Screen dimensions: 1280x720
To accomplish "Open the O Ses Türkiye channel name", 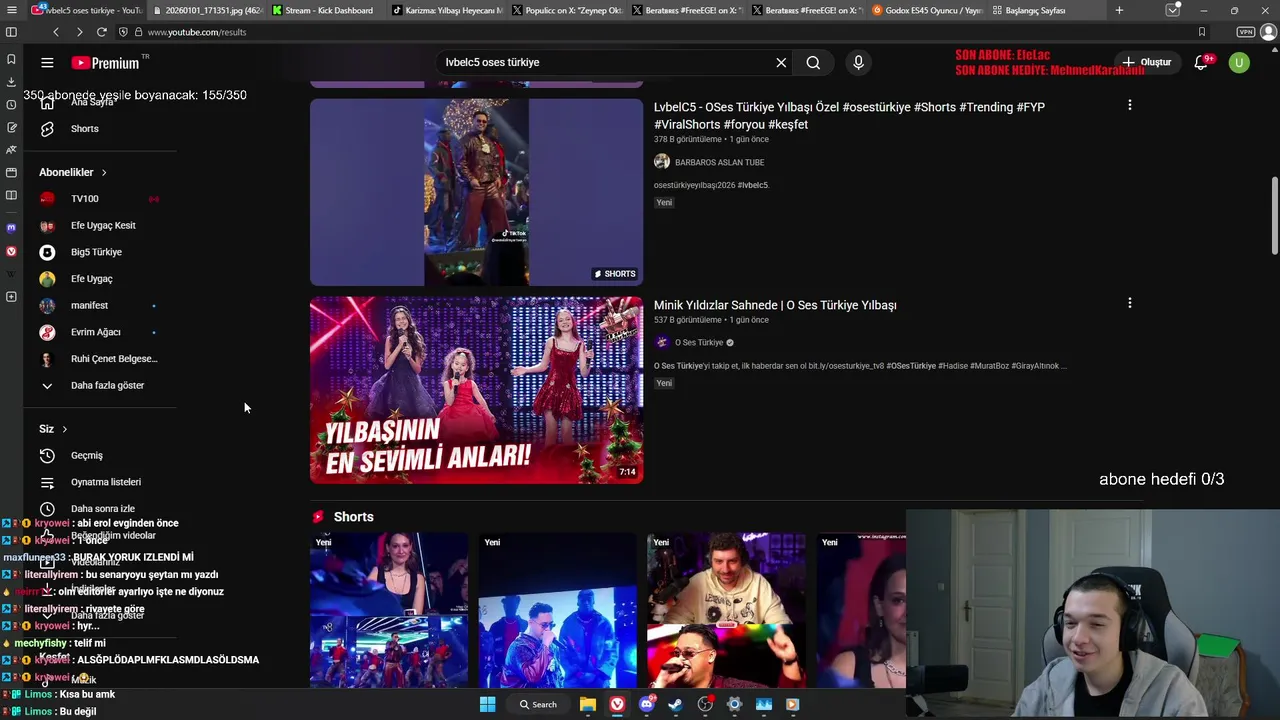I will [x=699, y=342].
